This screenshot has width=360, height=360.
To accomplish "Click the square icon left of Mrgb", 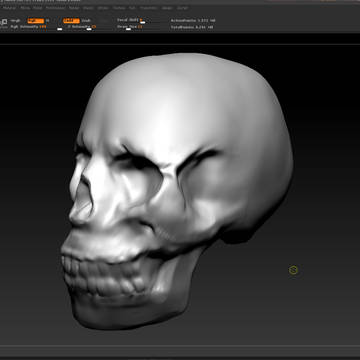I will point(4,22).
